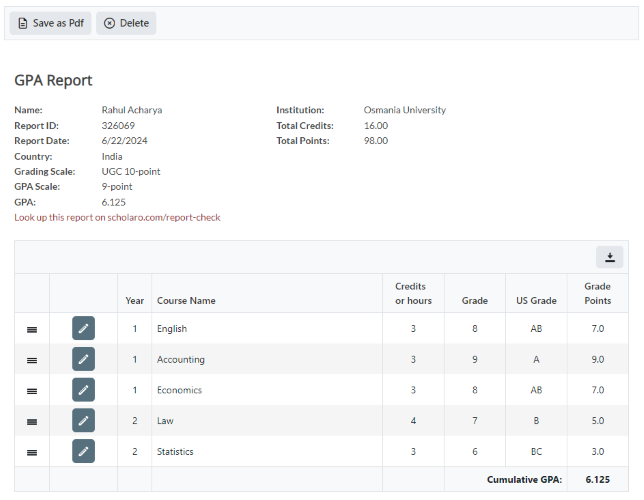Click the edit pencil for English course
The height and width of the screenshot is (500, 644).
83,329
